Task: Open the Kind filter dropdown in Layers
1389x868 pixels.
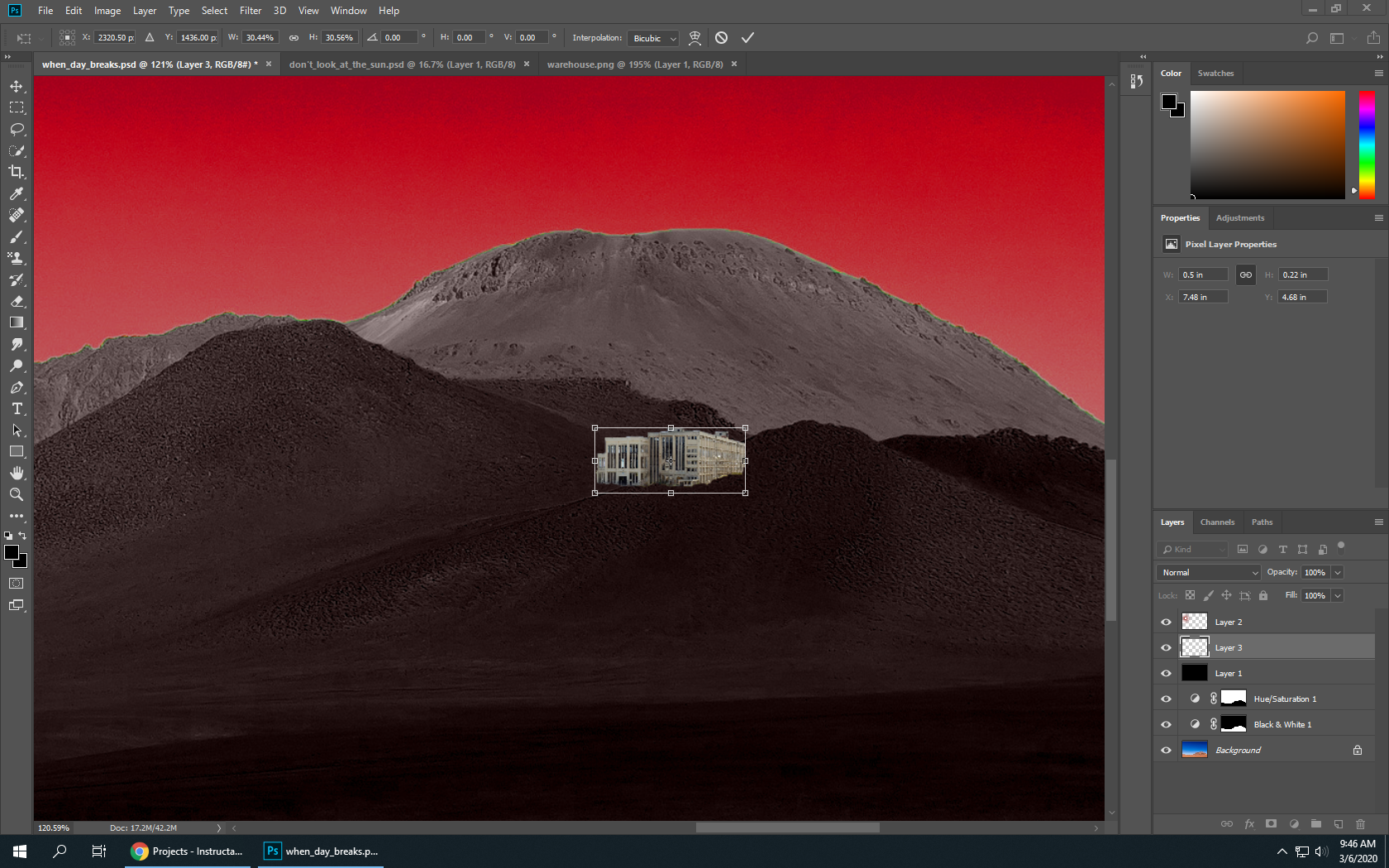Action: pyautogui.click(x=1194, y=550)
